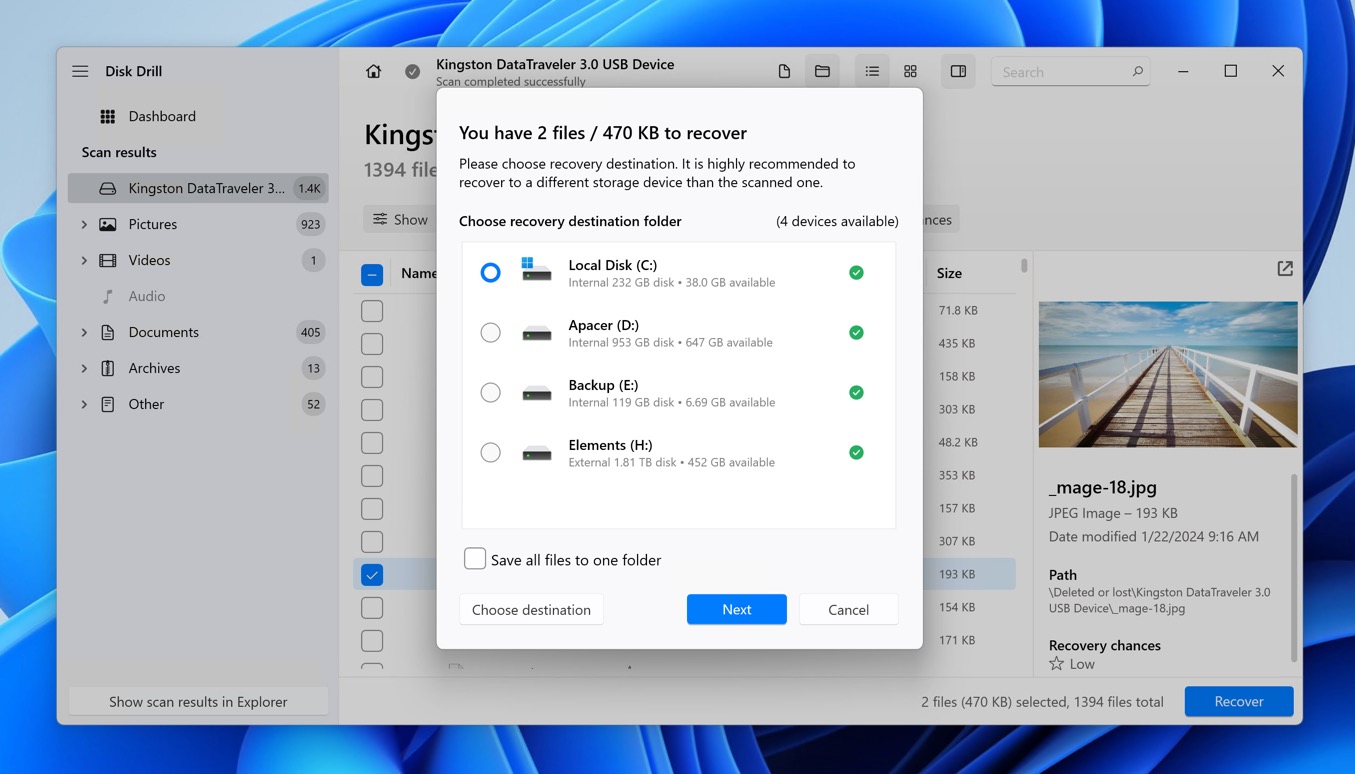
Task: Click the Local Disk (C:) drive icon
Action: point(536,269)
